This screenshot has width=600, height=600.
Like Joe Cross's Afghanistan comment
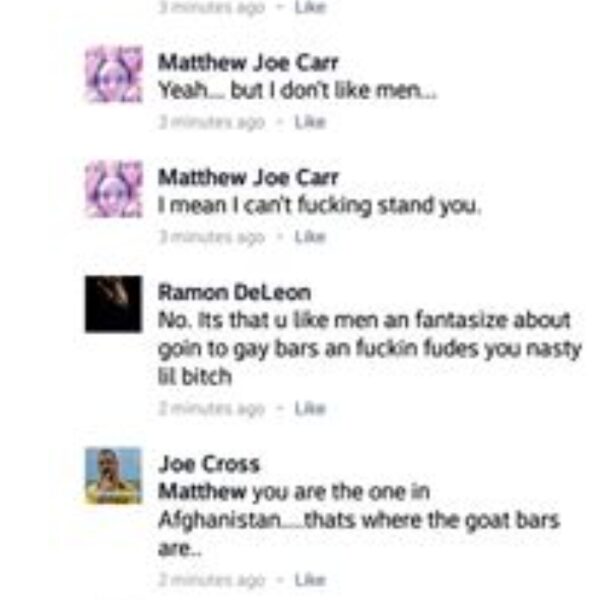(x=310, y=580)
